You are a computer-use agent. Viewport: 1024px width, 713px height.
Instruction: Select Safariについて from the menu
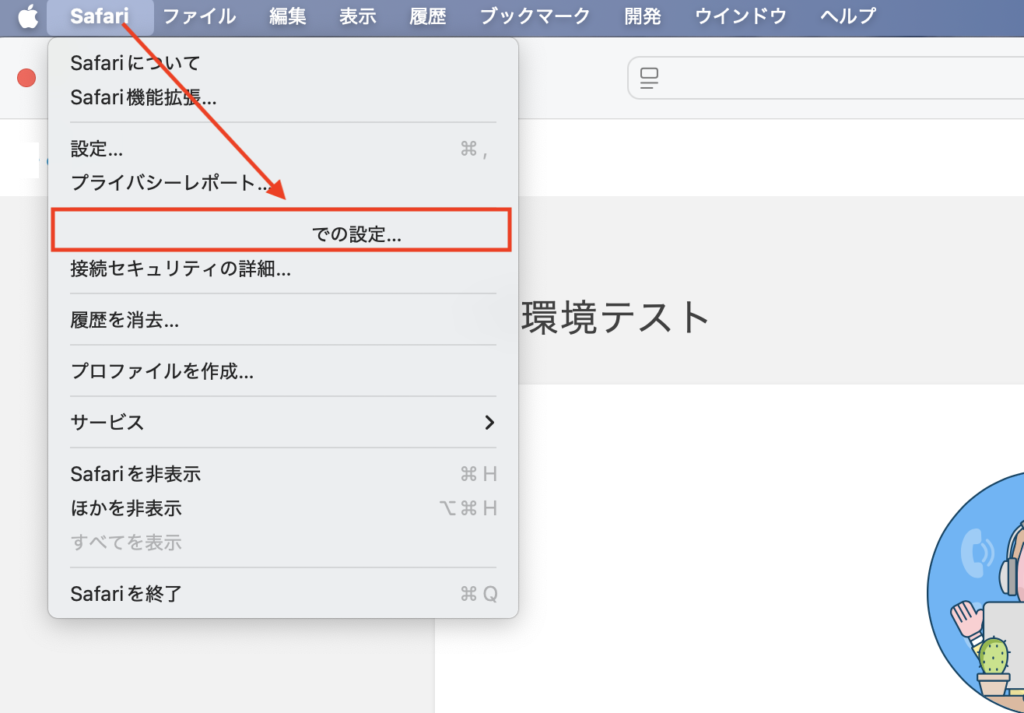(135, 63)
